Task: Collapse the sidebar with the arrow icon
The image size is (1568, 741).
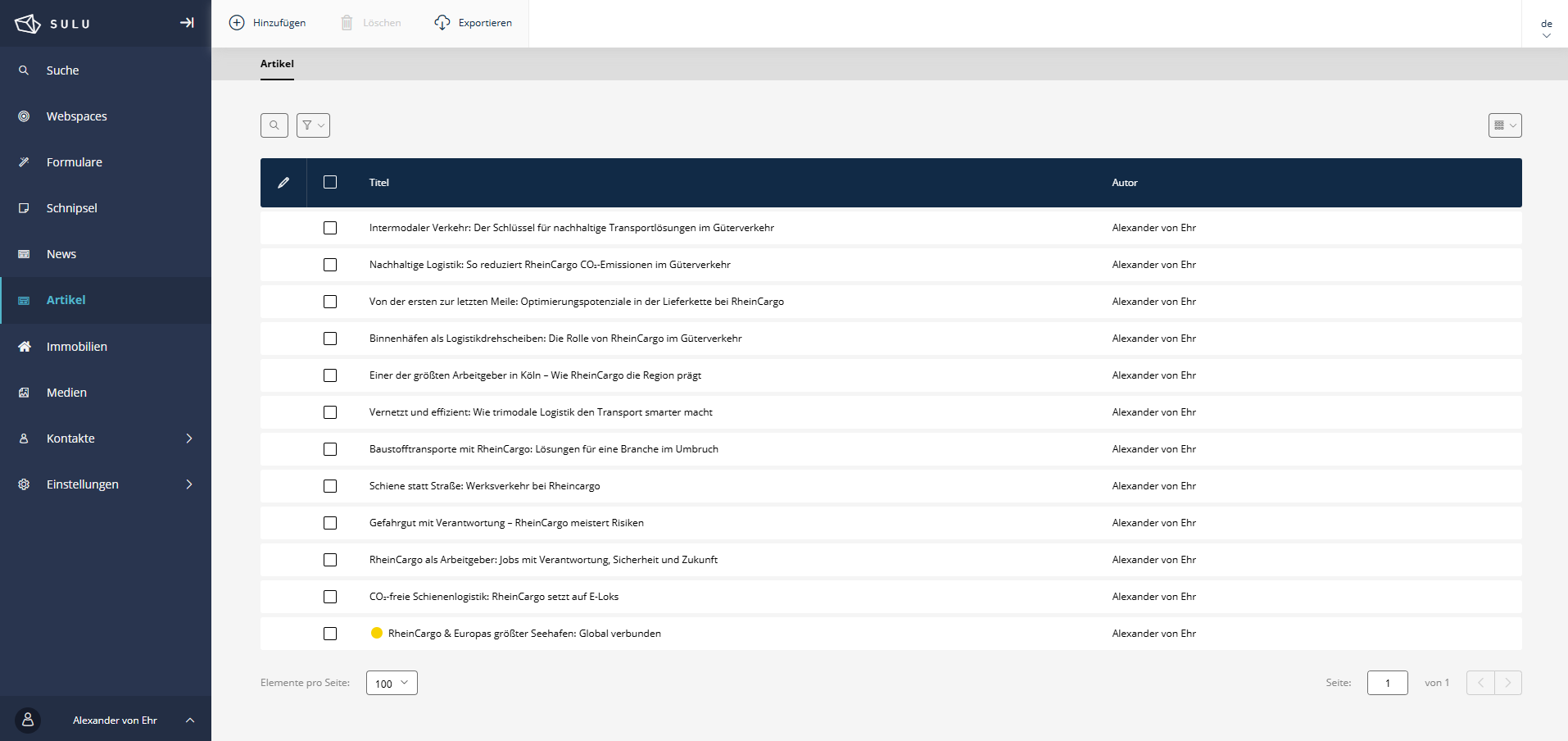Action: click(x=187, y=23)
